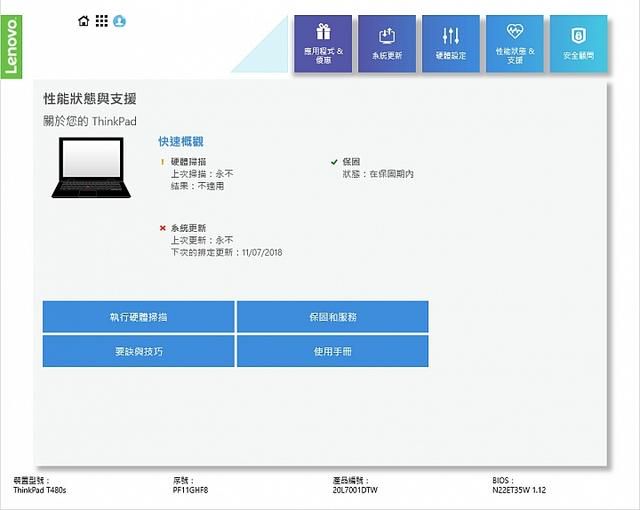
Task: Click the 硬體掃描 label
Action: click(x=188, y=162)
